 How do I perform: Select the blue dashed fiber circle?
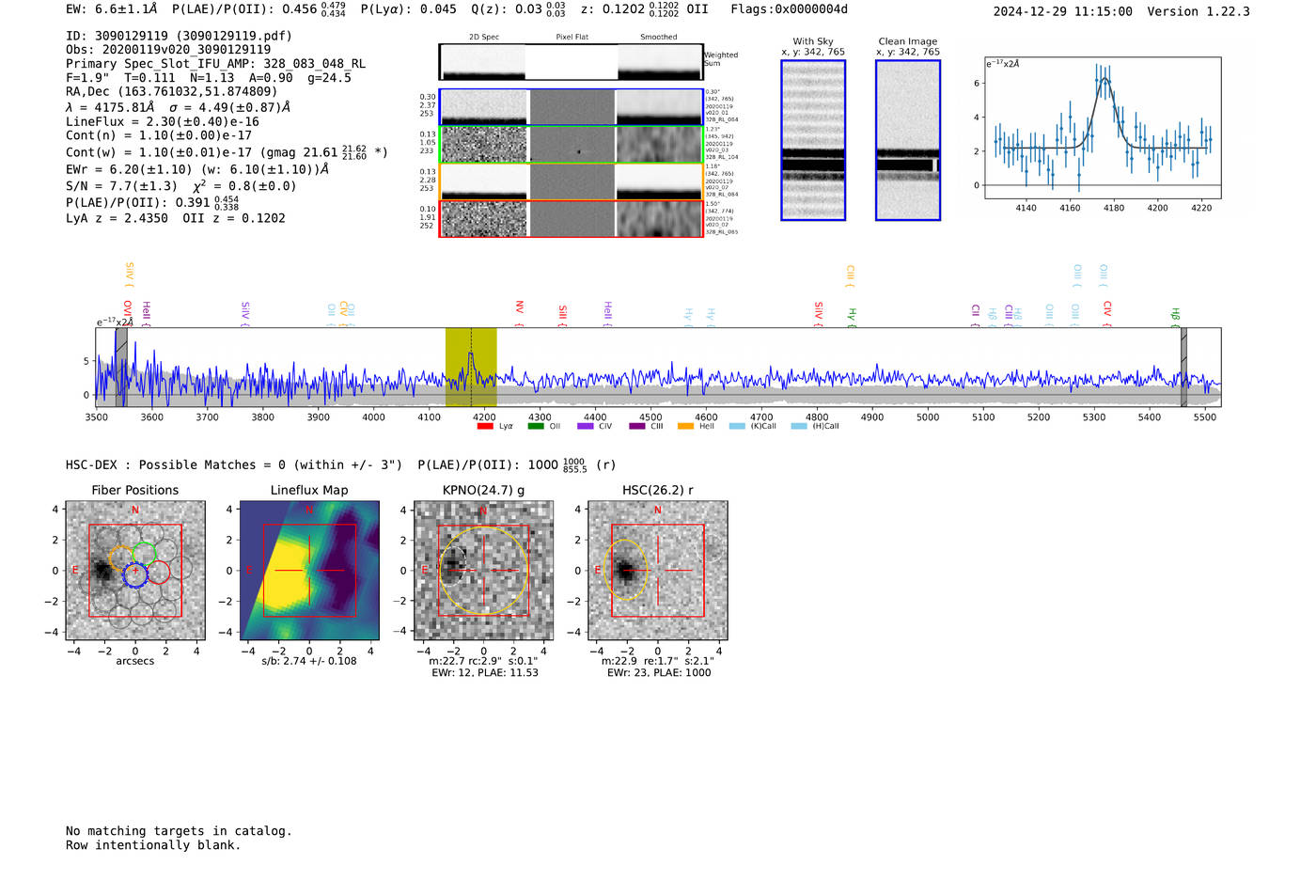pyautogui.click(x=135, y=574)
